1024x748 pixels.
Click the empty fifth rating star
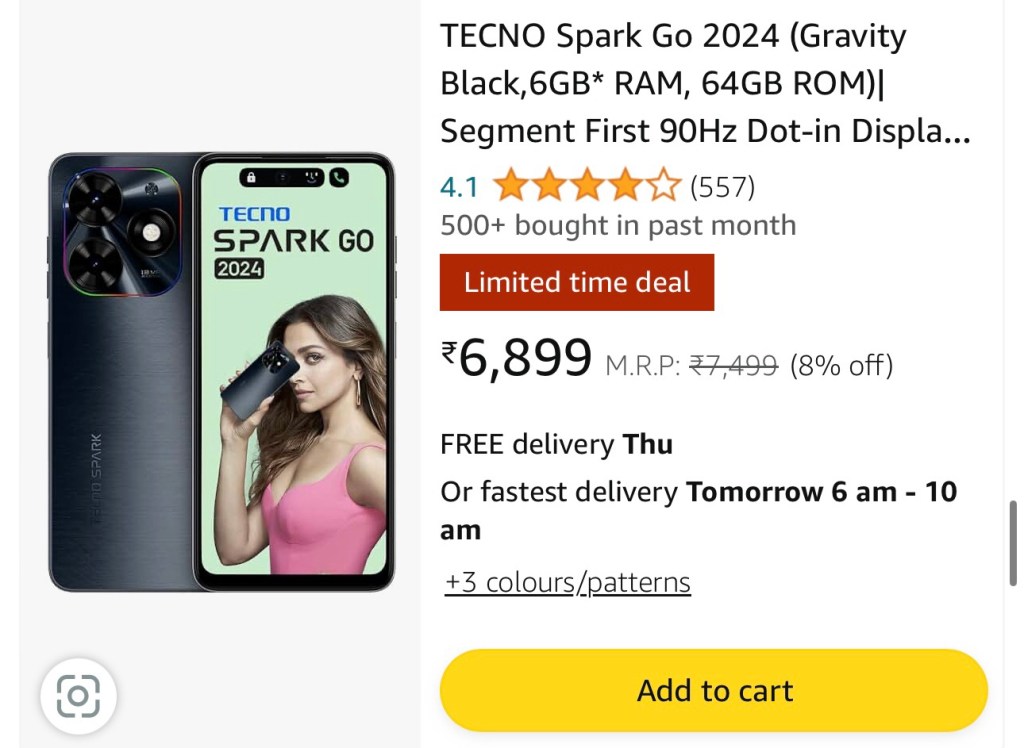[664, 186]
